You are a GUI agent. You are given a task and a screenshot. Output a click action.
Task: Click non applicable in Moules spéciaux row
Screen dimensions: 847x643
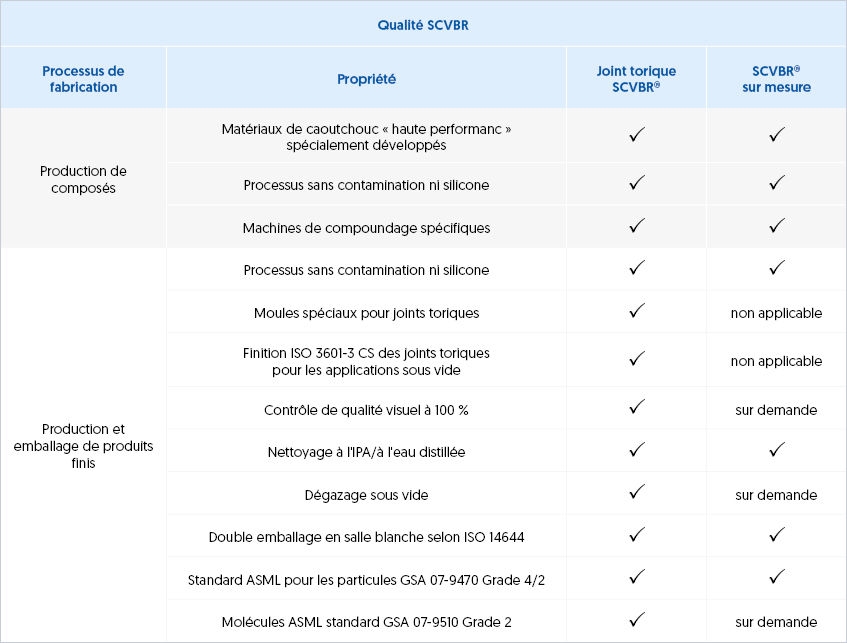[x=776, y=313]
